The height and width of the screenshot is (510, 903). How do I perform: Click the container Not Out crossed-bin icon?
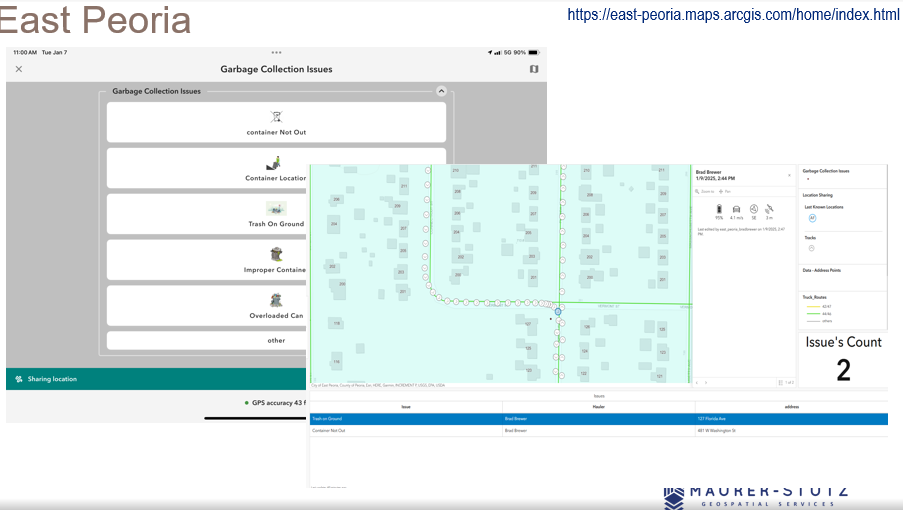click(x=276, y=117)
